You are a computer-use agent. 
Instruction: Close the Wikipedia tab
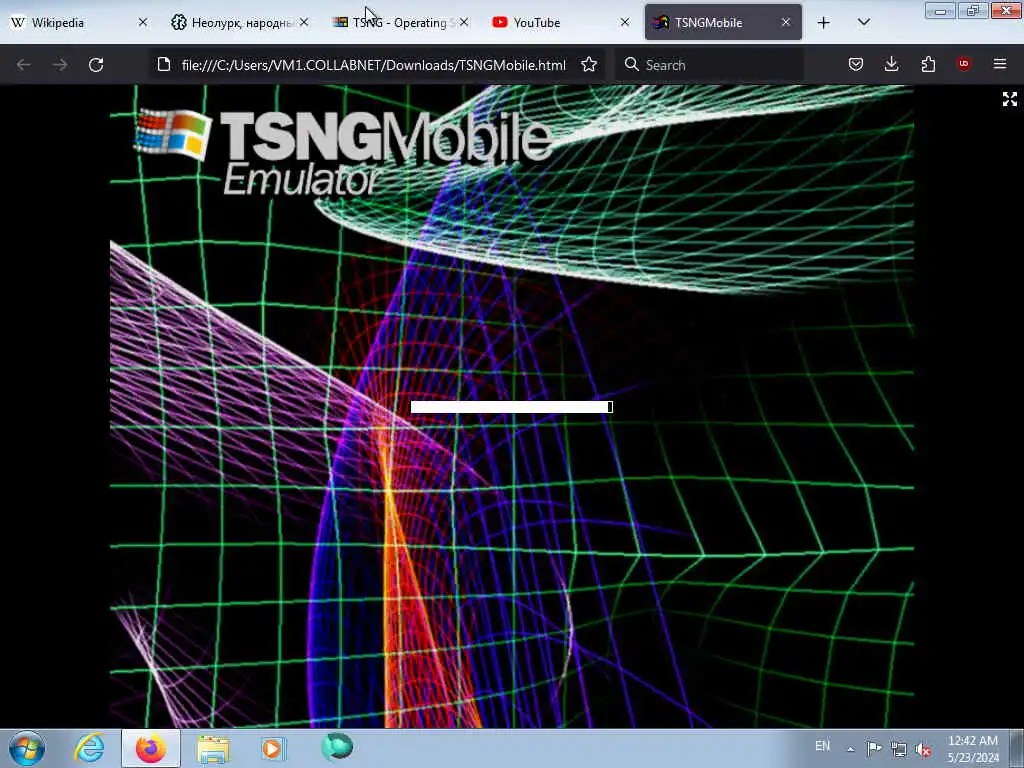[143, 22]
